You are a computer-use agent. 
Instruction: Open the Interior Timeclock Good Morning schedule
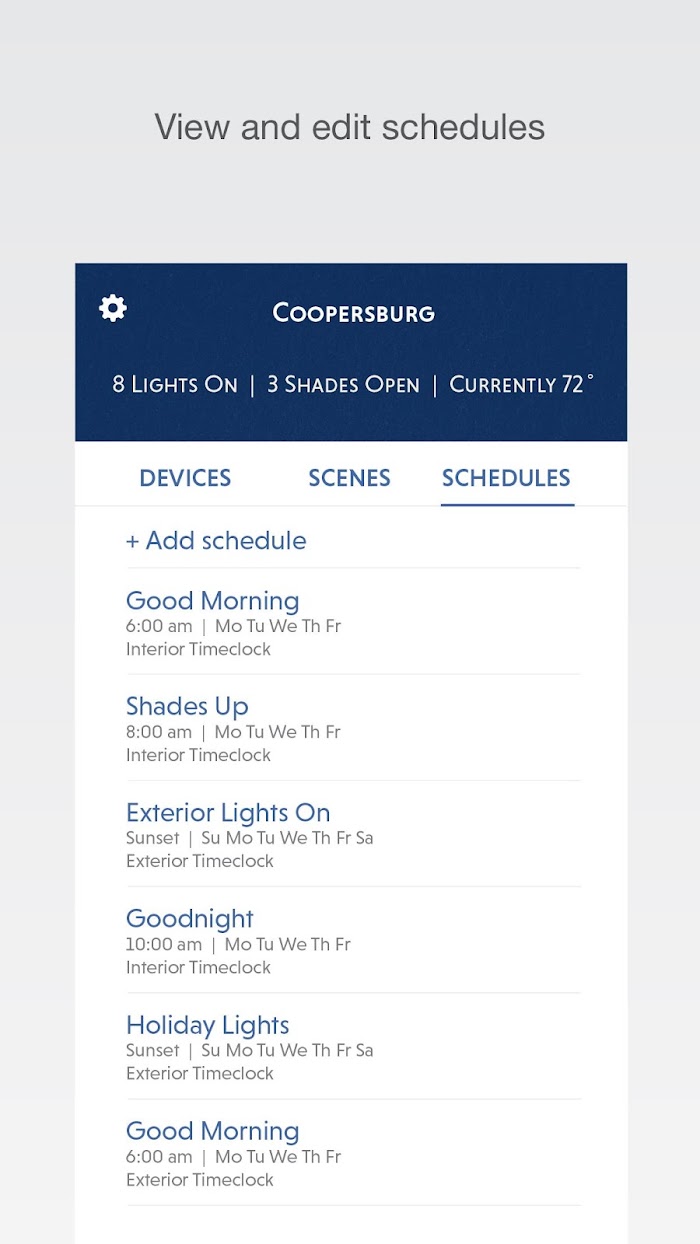point(353,622)
